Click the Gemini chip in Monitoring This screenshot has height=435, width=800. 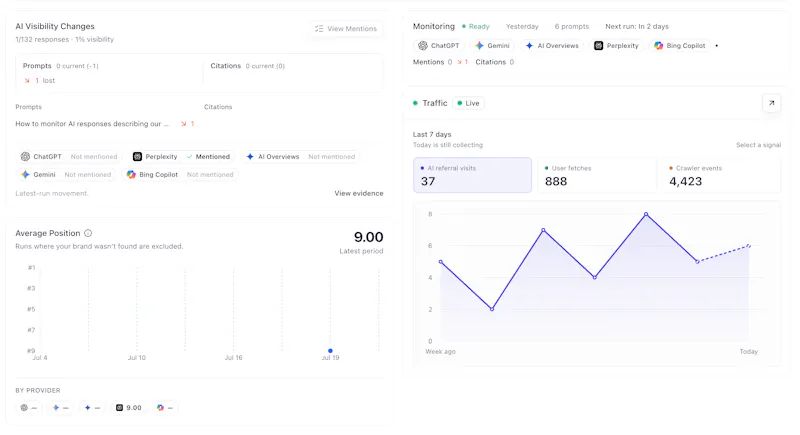(492, 45)
